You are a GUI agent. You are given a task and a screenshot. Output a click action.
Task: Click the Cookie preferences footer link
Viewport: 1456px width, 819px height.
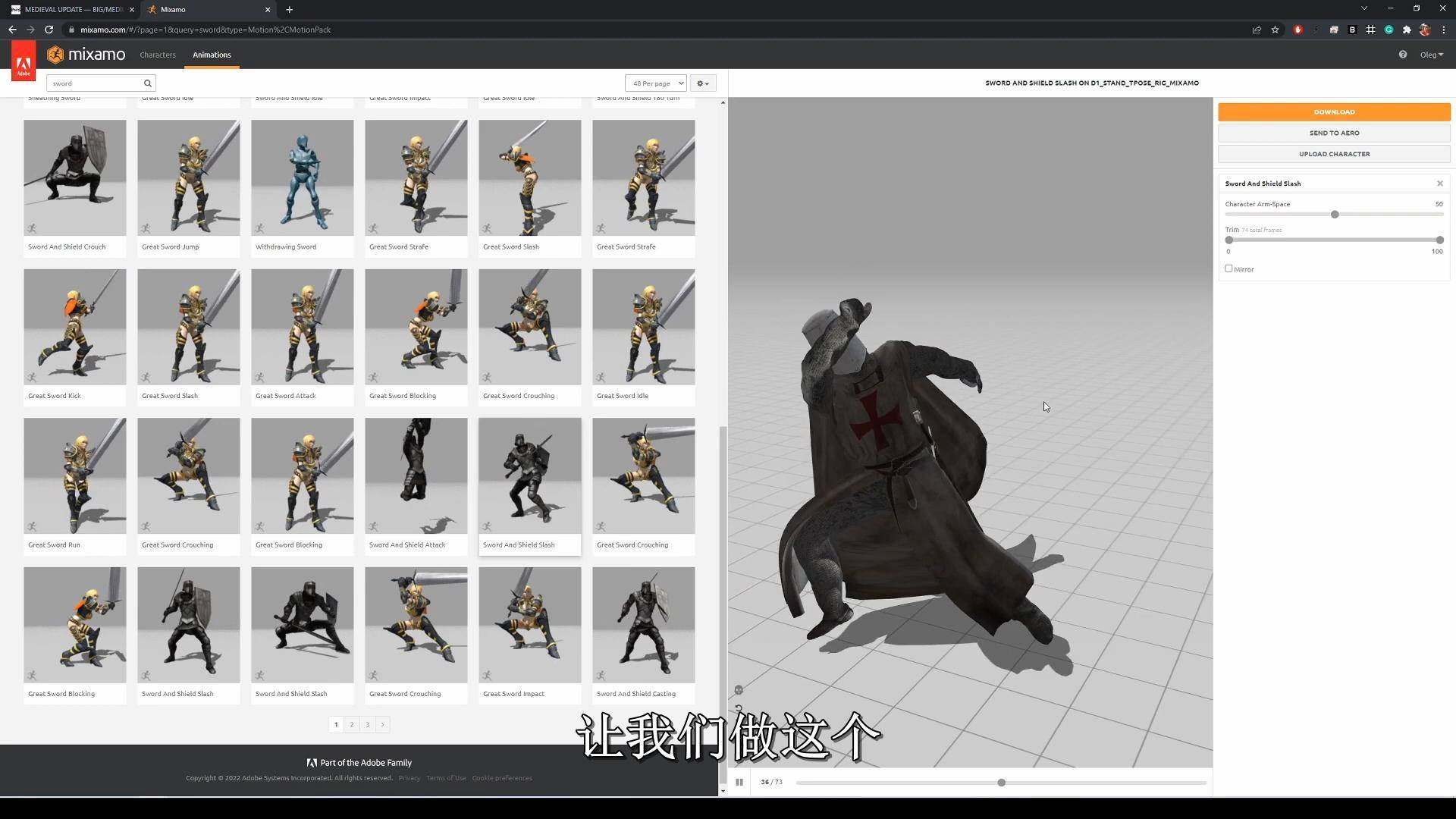[502, 778]
